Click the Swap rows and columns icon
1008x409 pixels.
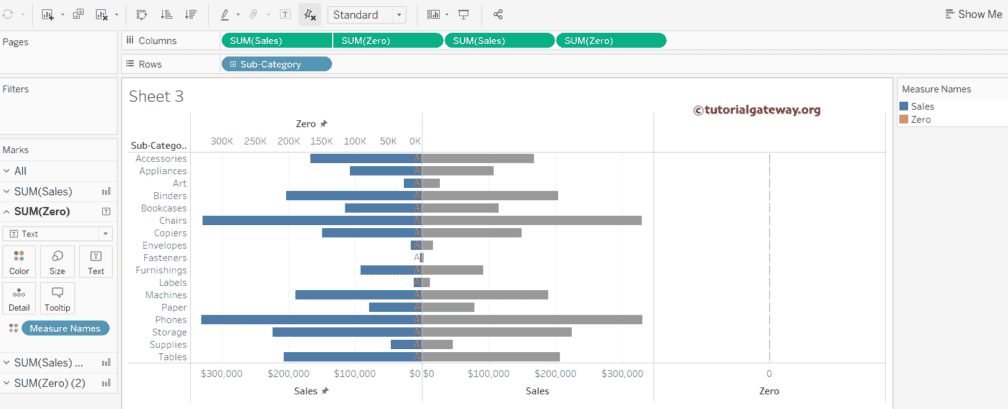[141, 15]
